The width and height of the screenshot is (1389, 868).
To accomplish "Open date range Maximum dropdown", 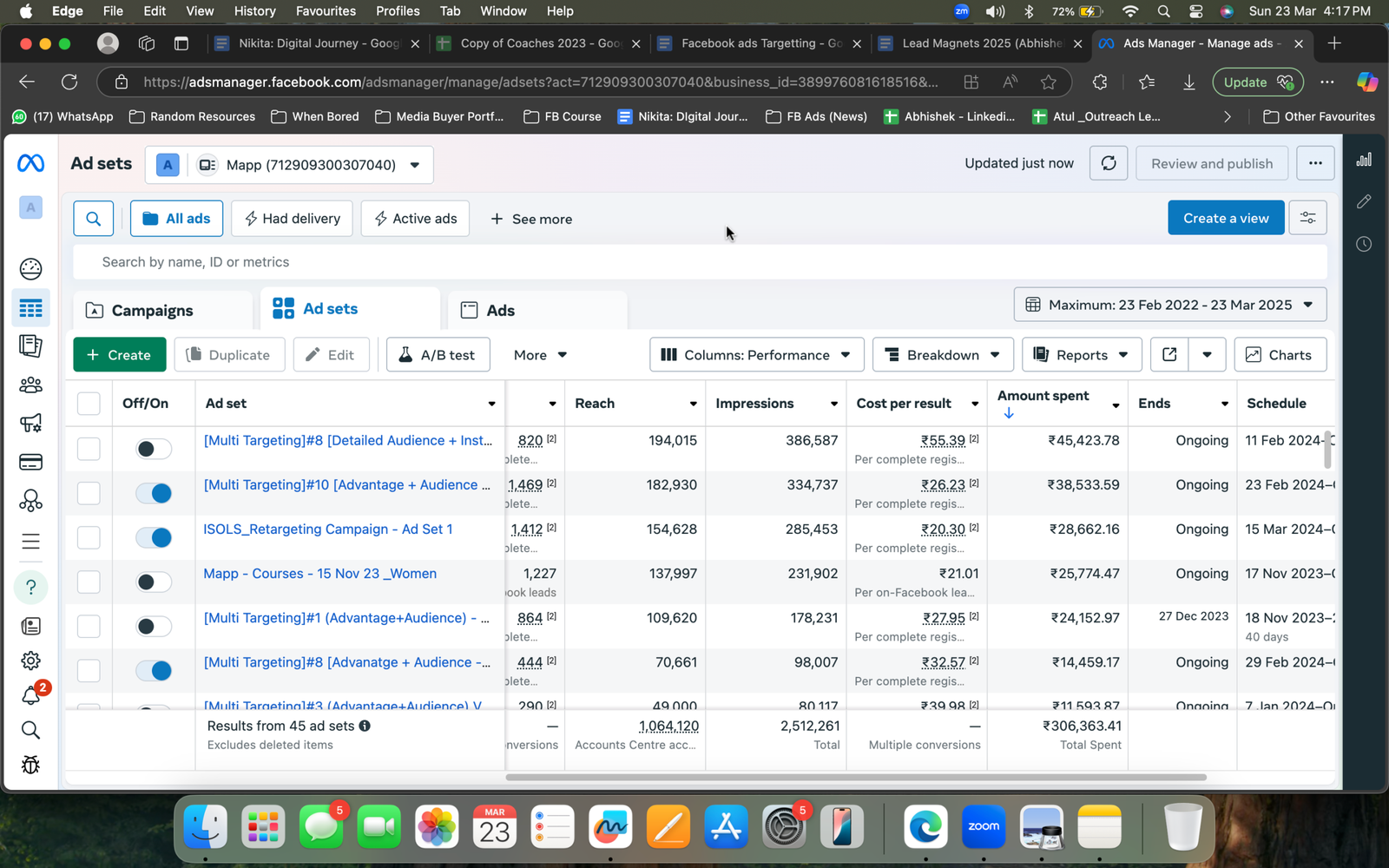I will point(1169,305).
